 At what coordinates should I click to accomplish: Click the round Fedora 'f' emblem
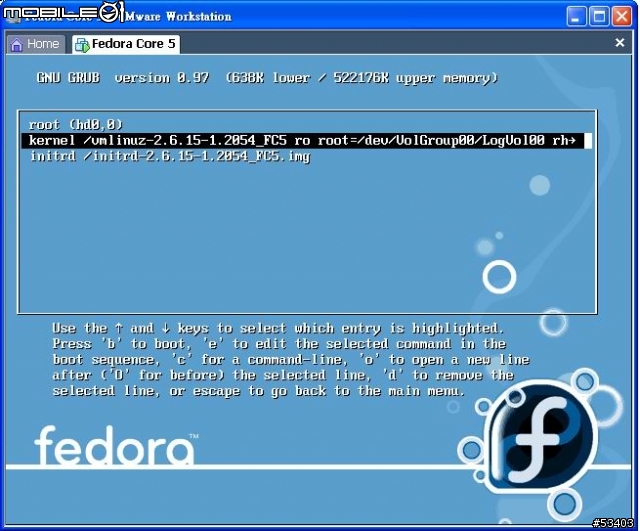(542, 438)
